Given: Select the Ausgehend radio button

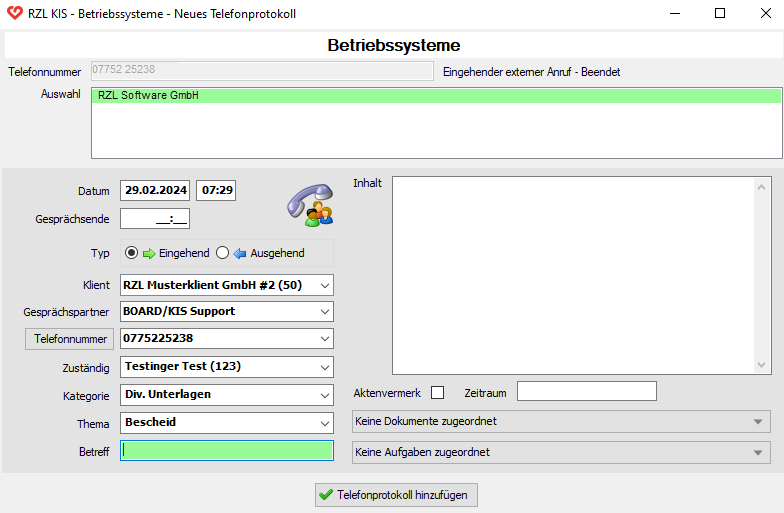Looking at the screenshot, I should pyautogui.click(x=223, y=253).
